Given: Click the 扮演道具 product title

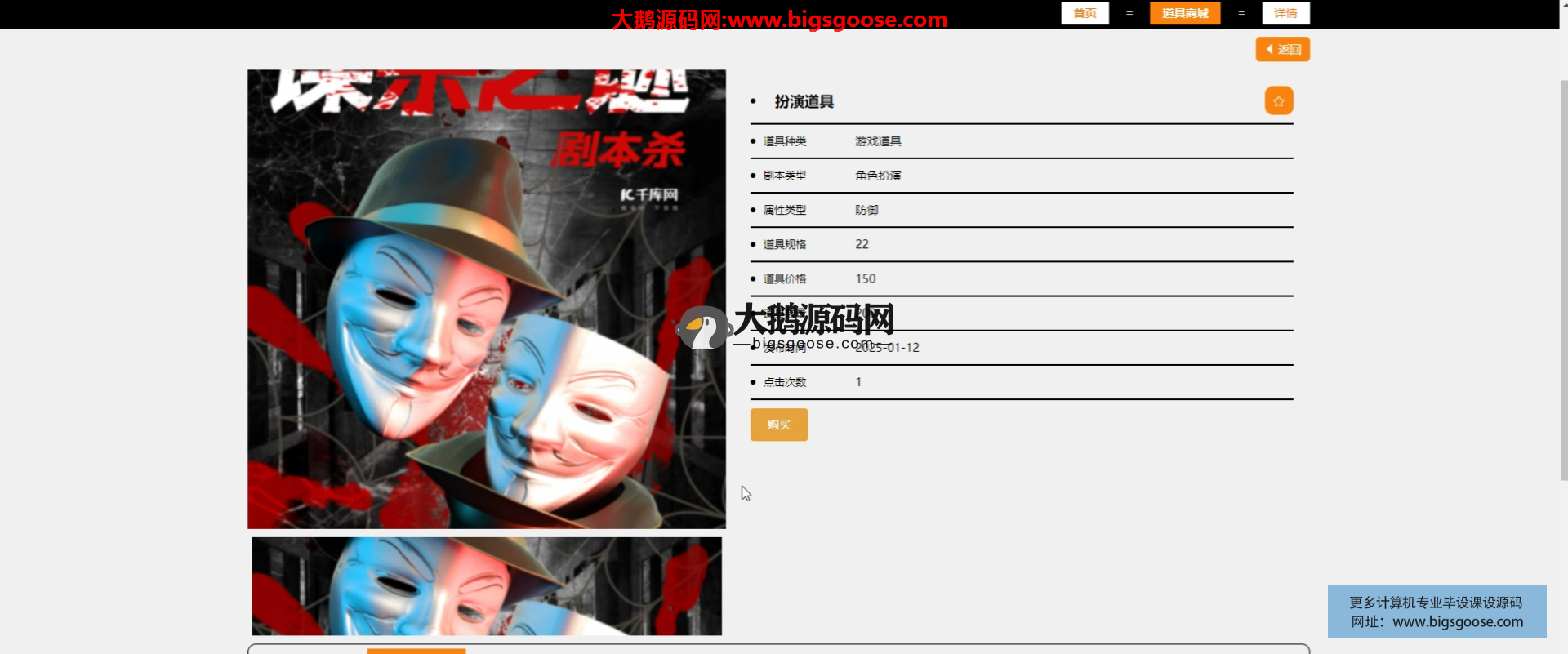Looking at the screenshot, I should point(804,102).
